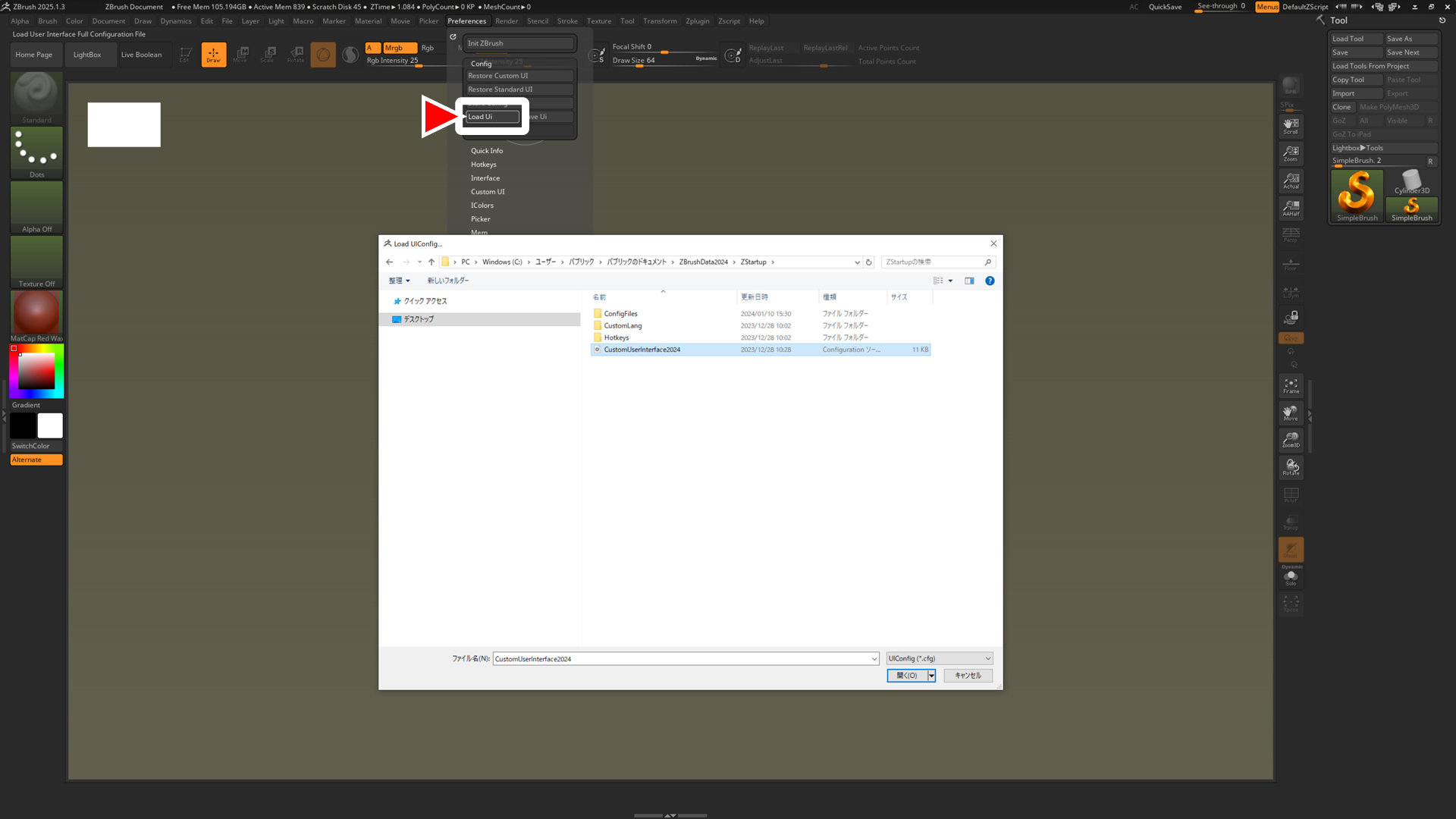Click the キャンセル cancel button
This screenshot has height=819, width=1456.
(968, 676)
